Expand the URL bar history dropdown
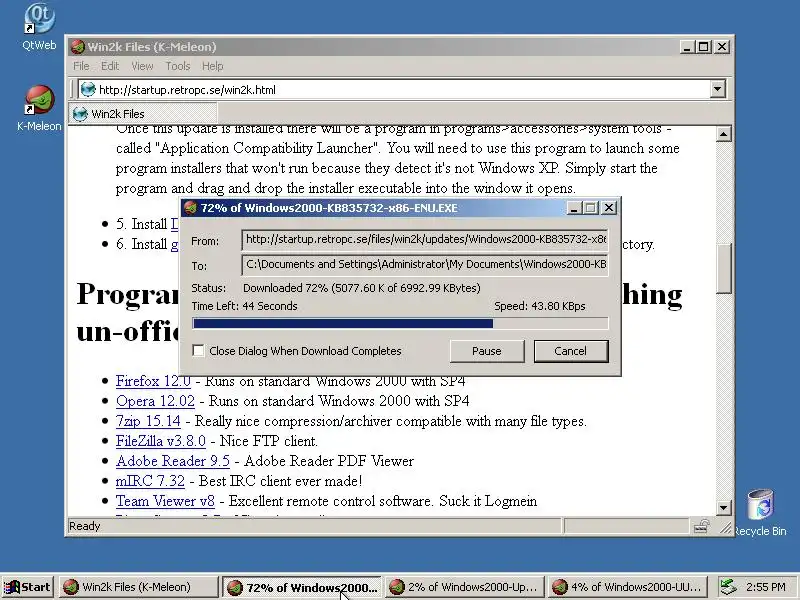This screenshot has height=600, width=800. [717, 90]
